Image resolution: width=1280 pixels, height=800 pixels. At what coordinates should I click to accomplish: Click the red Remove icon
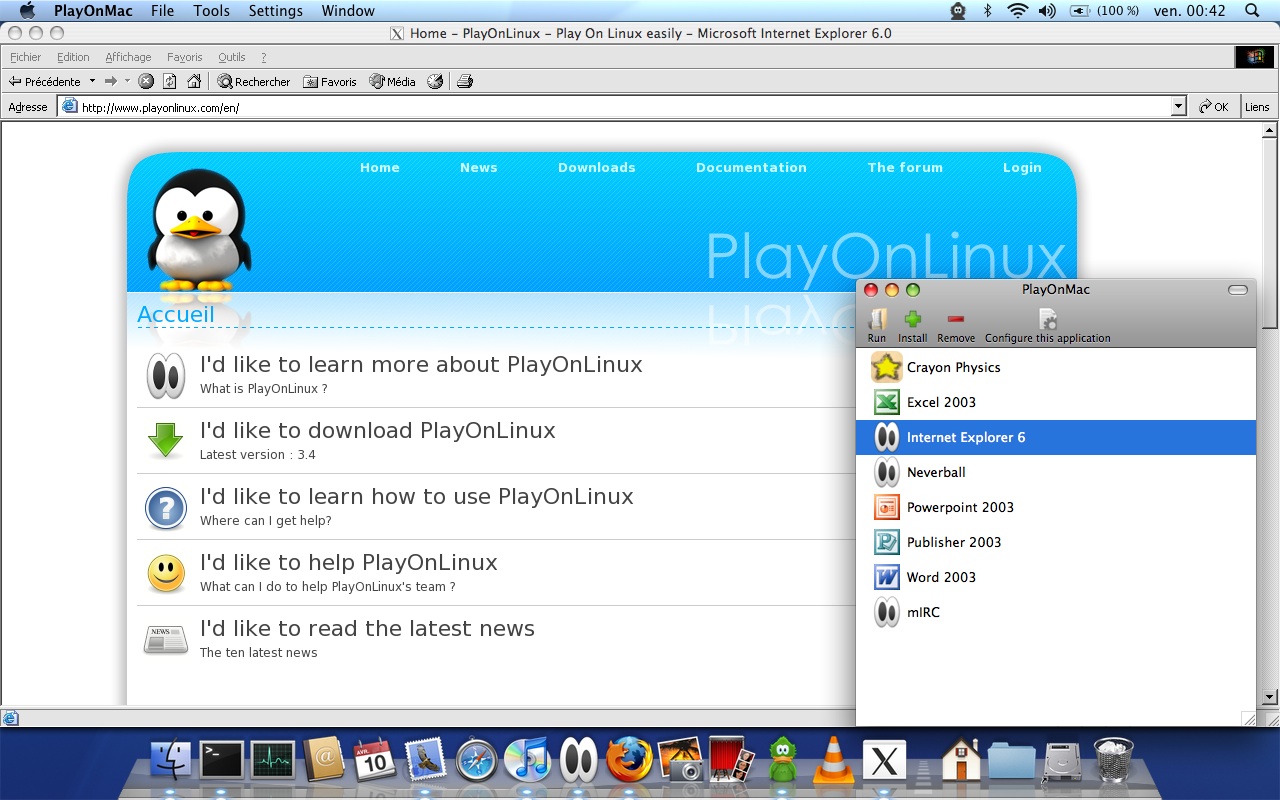click(x=955, y=319)
